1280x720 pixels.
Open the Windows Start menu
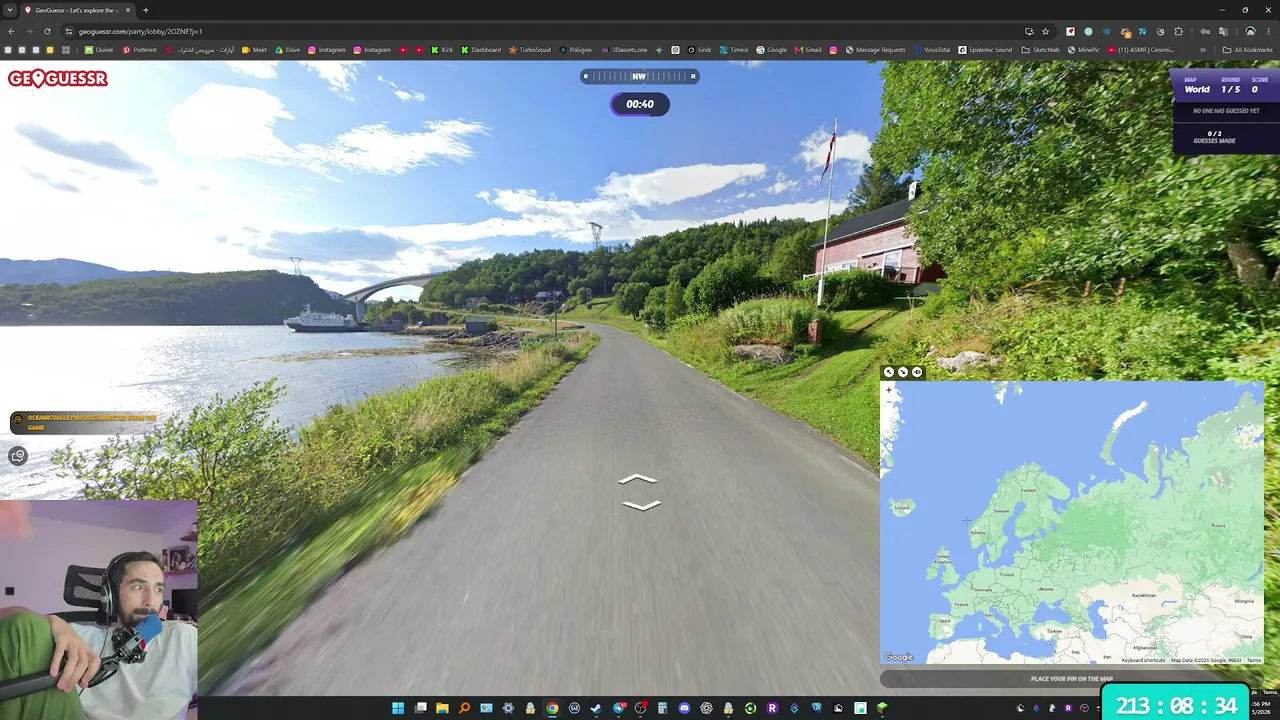pos(398,708)
